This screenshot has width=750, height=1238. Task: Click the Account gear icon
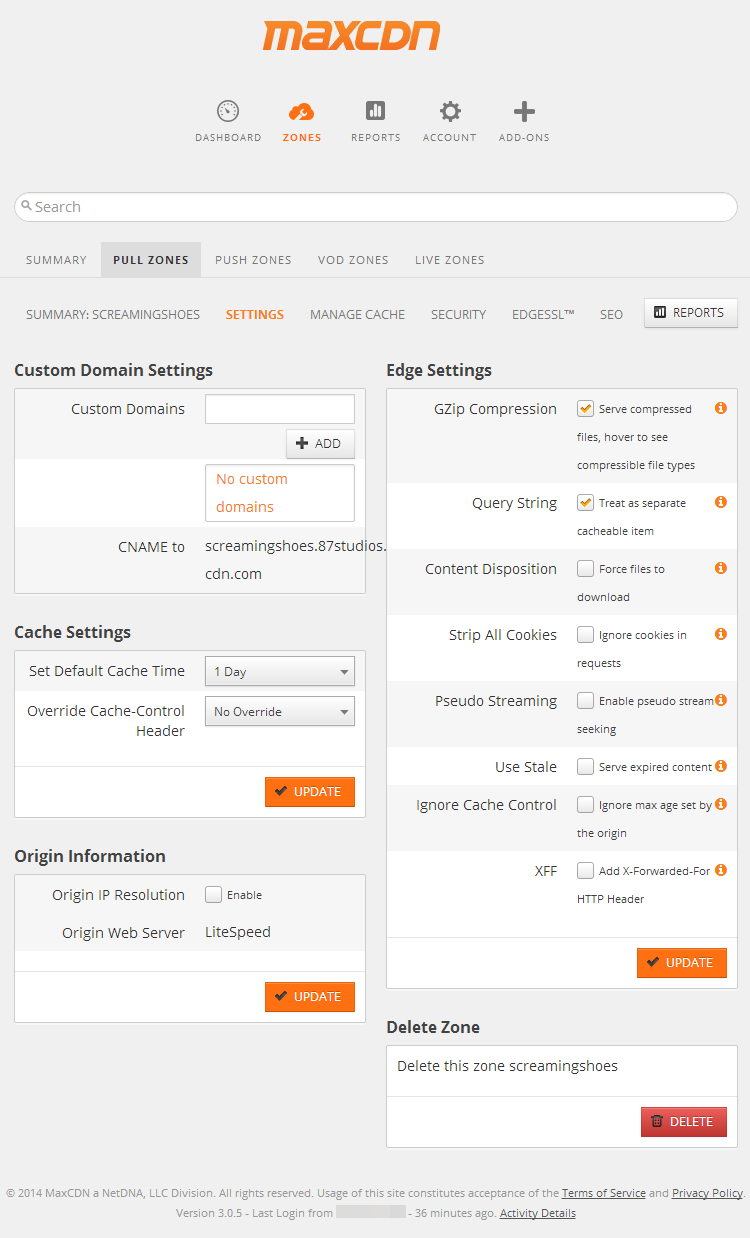(449, 110)
